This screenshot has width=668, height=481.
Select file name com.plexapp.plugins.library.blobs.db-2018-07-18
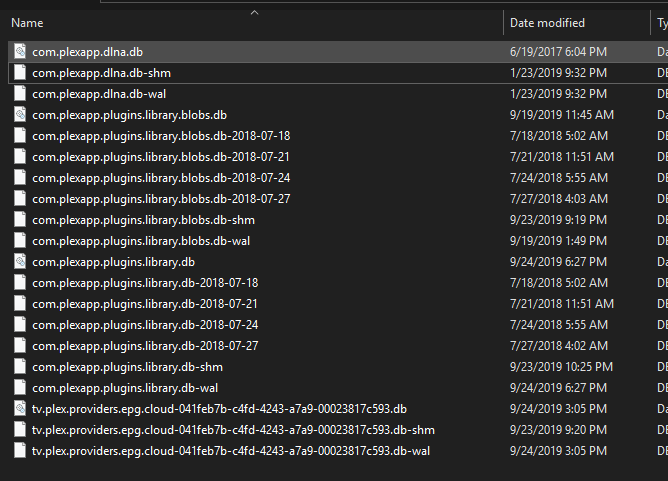point(161,136)
